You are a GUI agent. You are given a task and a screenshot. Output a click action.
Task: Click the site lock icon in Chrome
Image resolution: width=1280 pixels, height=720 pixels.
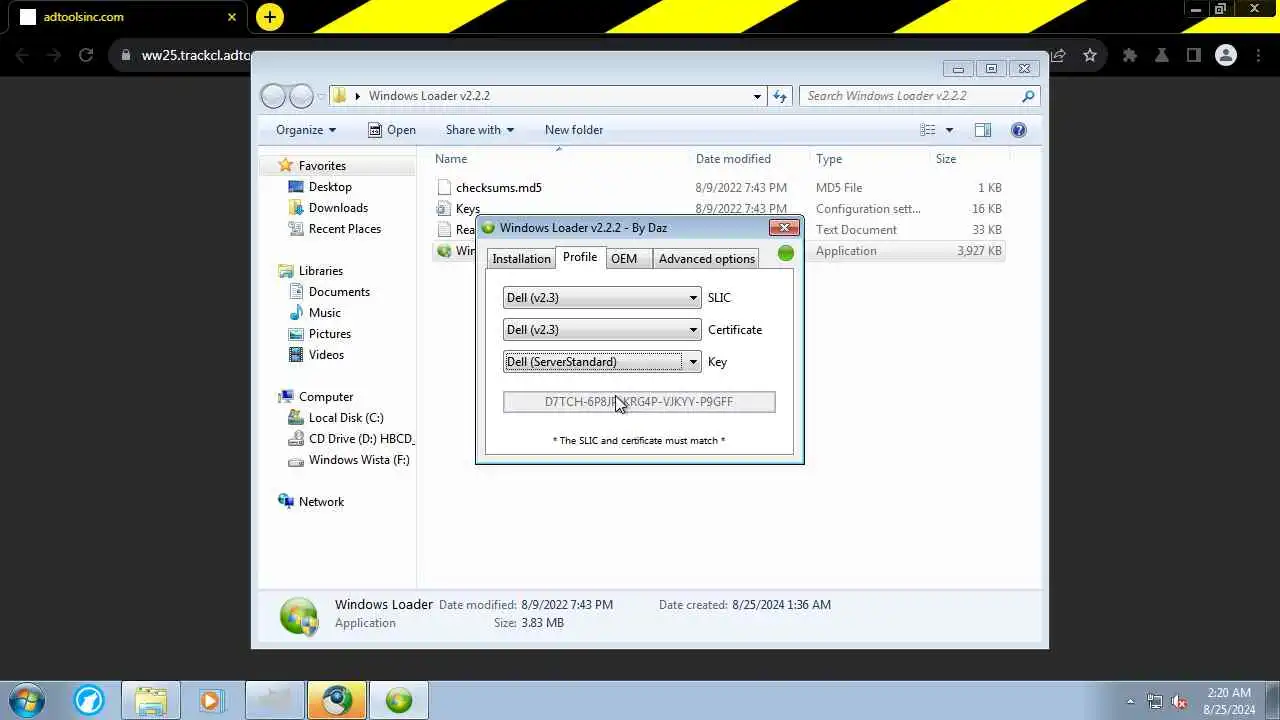(x=125, y=56)
